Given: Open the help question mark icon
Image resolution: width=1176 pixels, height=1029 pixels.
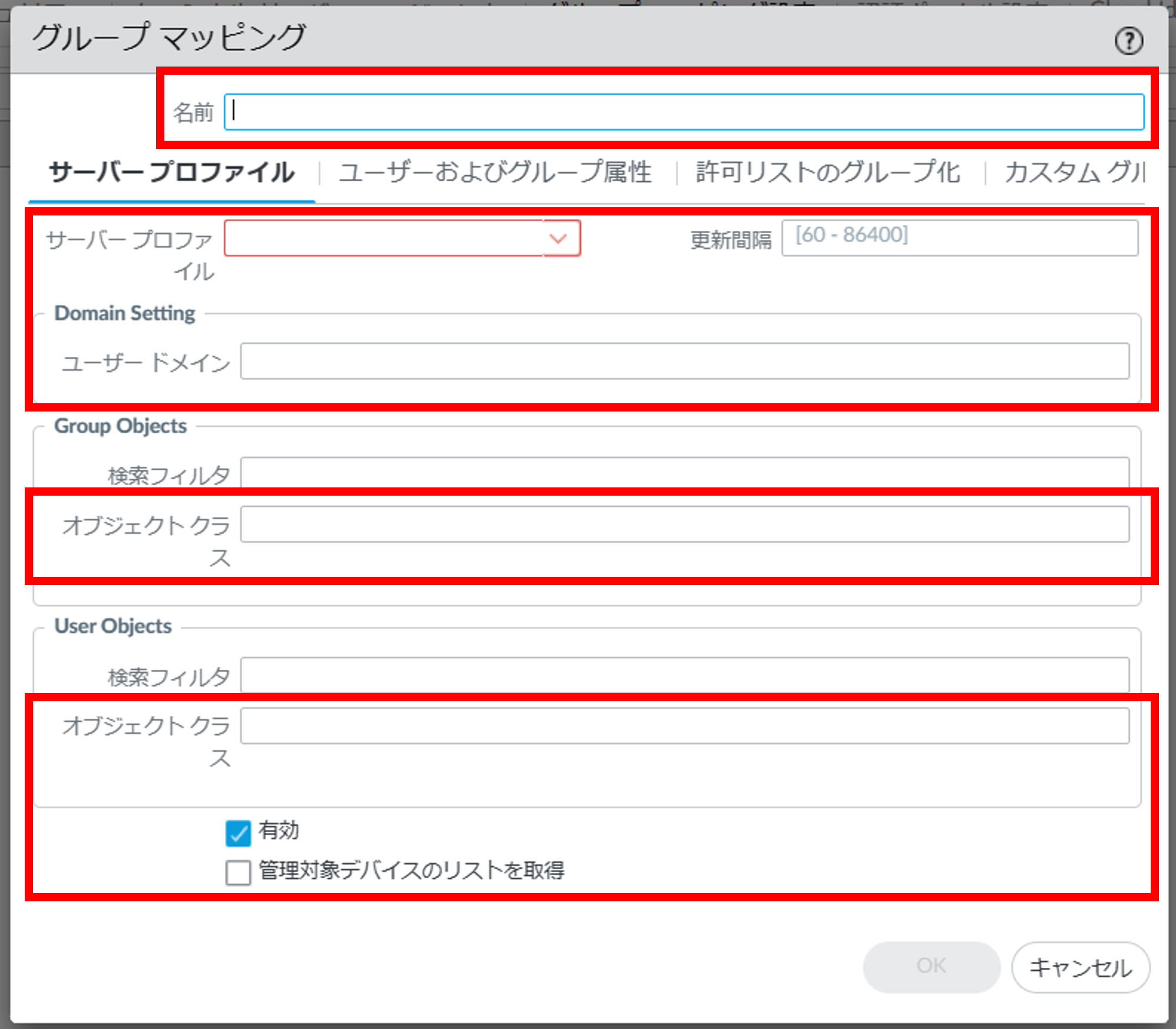Looking at the screenshot, I should point(1128,41).
